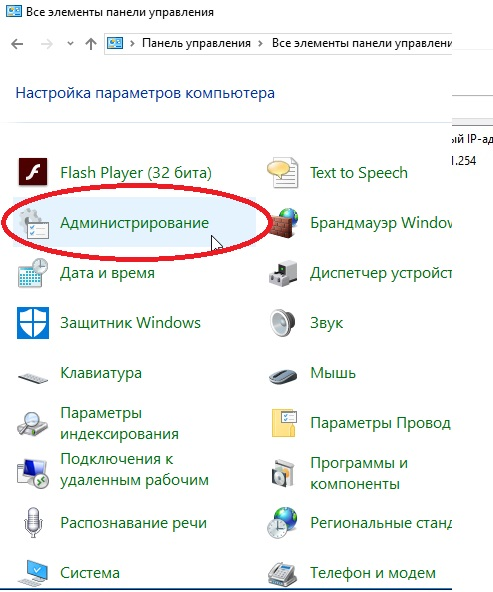Click the Параметры индексирования link

pyautogui.click(x=119, y=423)
